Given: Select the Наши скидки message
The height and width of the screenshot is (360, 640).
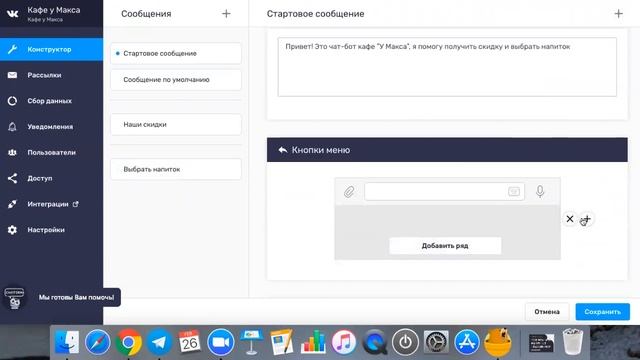Looking at the screenshot, I should click(x=176, y=124).
